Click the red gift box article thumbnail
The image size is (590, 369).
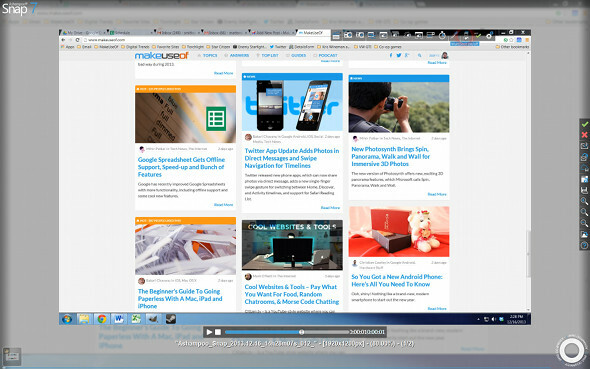(x=399, y=232)
